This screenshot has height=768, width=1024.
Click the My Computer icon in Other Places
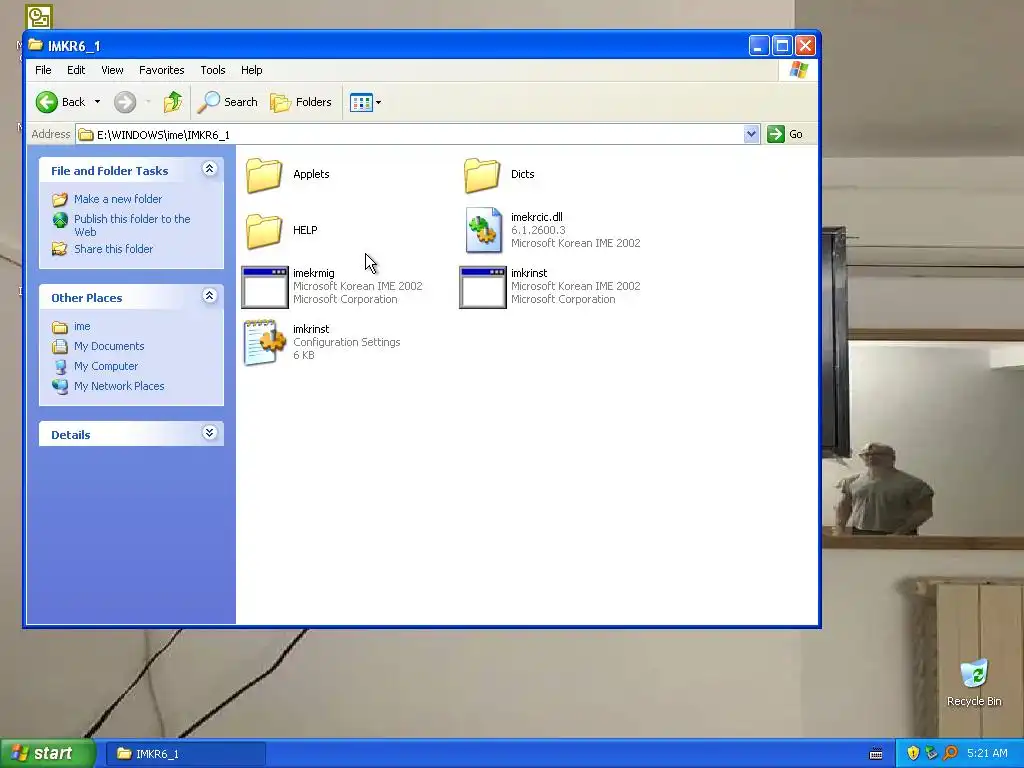(x=60, y=366)
